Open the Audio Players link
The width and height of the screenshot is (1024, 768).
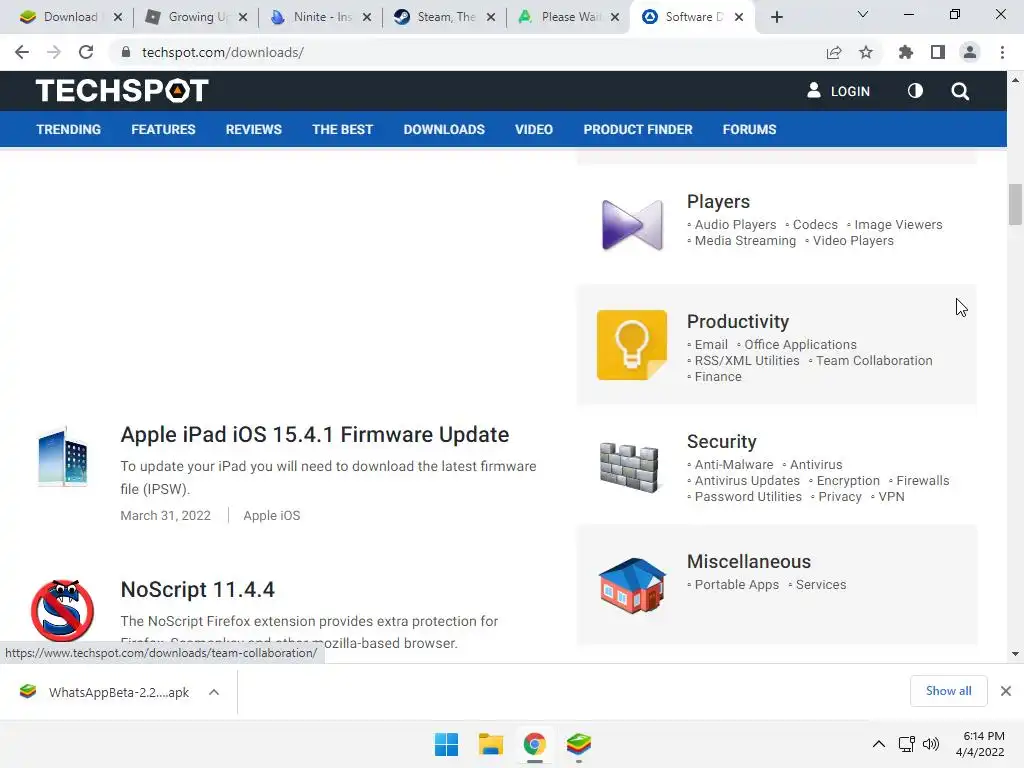[735, 225]
